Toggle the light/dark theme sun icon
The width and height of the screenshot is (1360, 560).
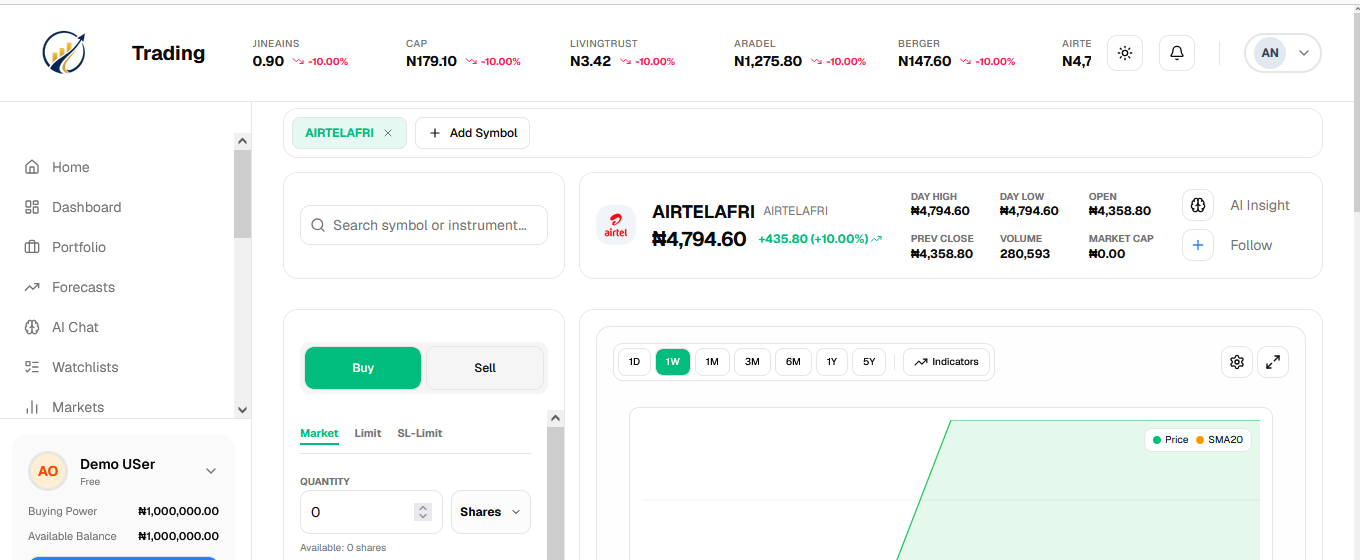1125,53
